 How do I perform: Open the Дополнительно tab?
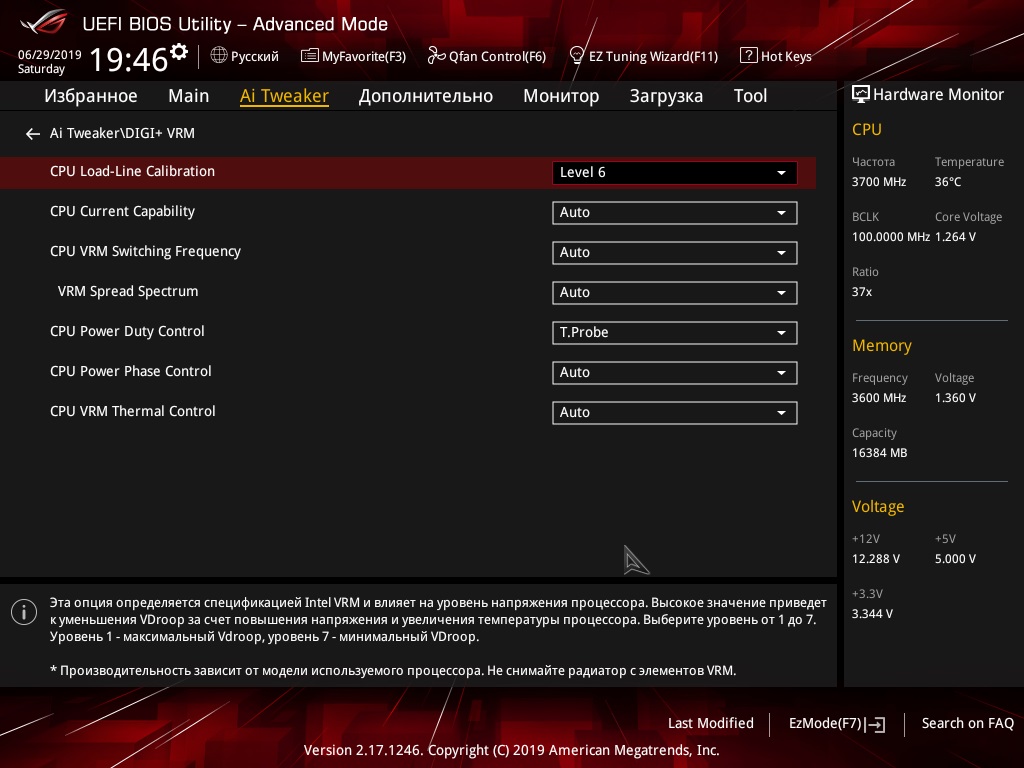426,96
